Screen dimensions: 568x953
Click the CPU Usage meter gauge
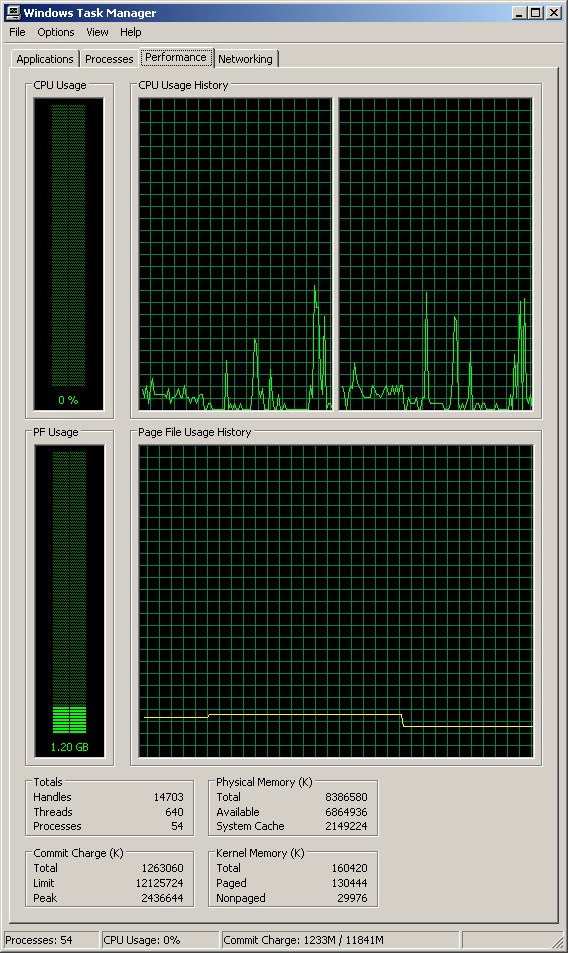[x=69, y=254]
